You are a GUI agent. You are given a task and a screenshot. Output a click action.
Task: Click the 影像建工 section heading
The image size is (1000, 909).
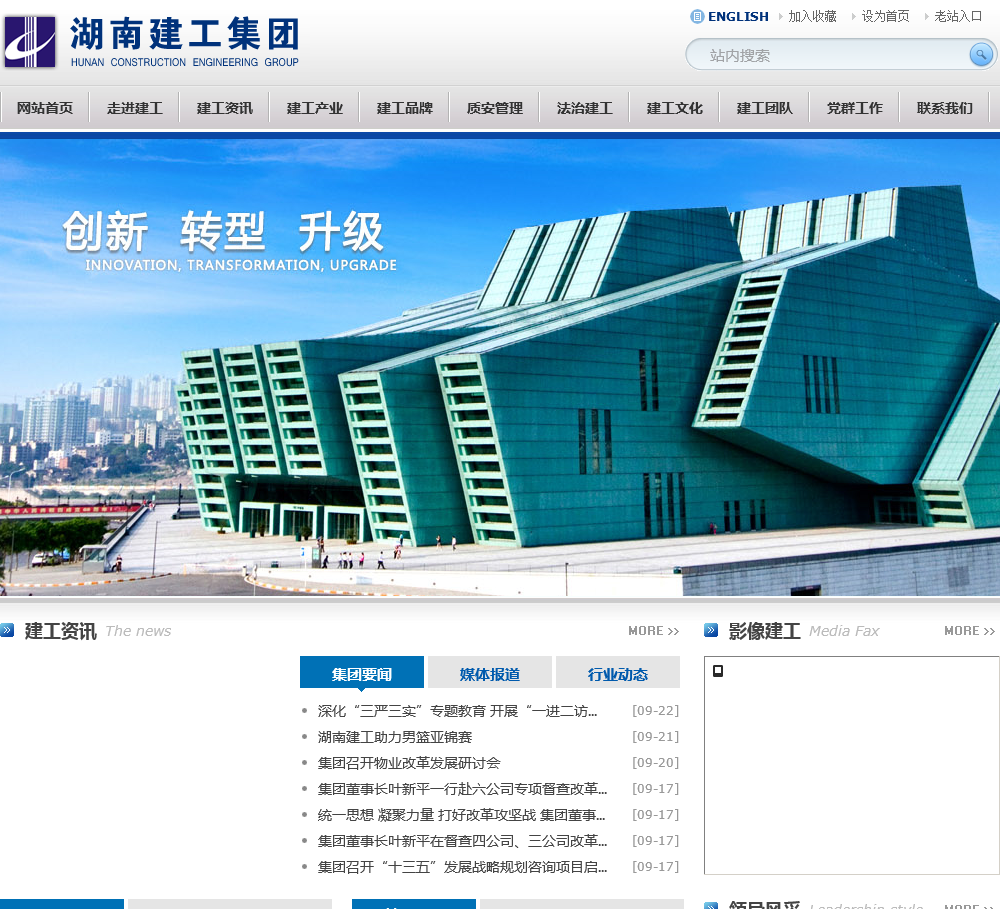click(x=764, y=631)
